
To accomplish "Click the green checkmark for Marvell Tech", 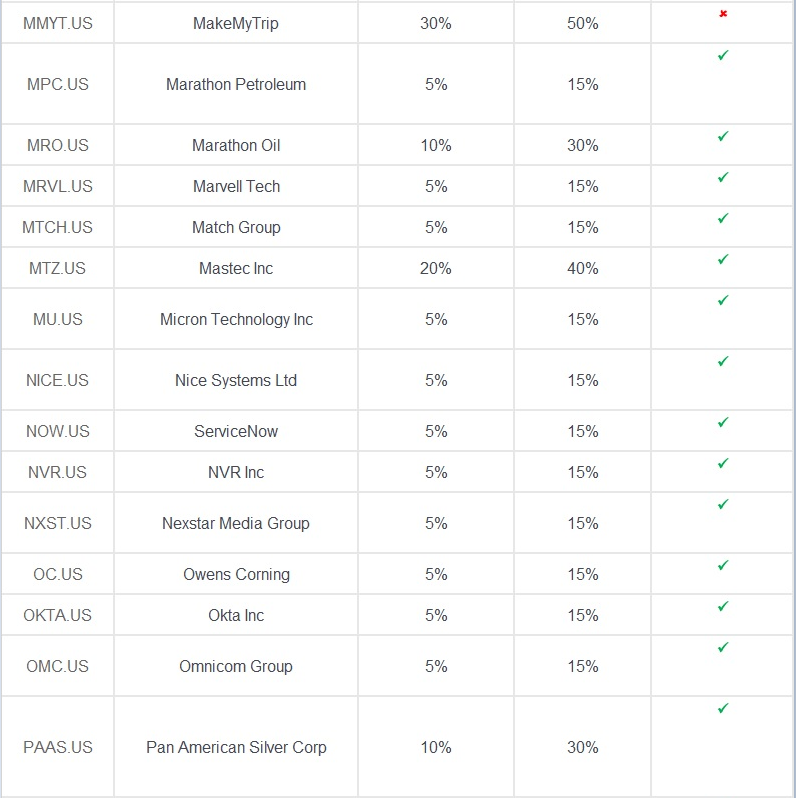I will coord(723,177).
